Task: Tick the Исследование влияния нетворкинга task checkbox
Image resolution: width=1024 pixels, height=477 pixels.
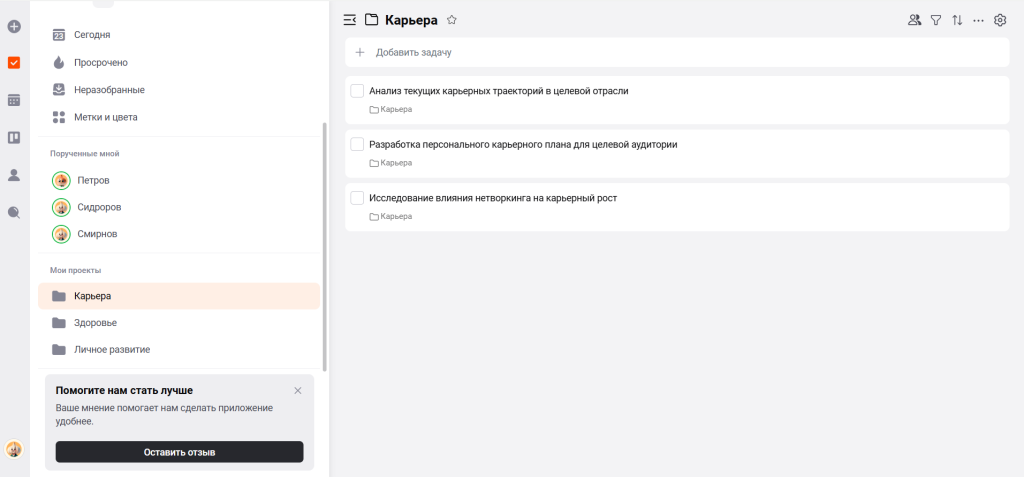Action: click(x=357, y=198)
